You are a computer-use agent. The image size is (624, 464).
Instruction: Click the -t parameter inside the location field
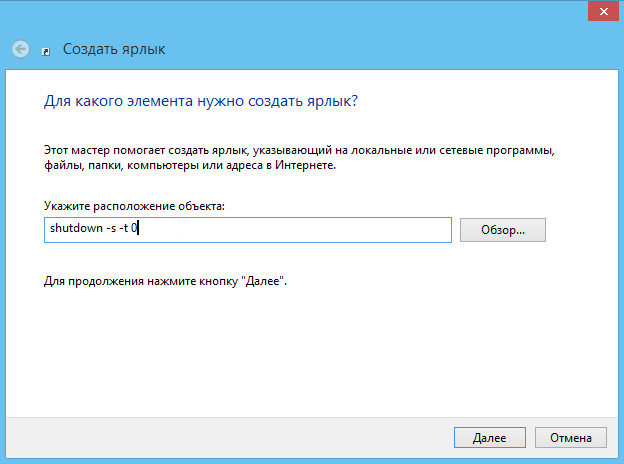click(x=124, y=228)
